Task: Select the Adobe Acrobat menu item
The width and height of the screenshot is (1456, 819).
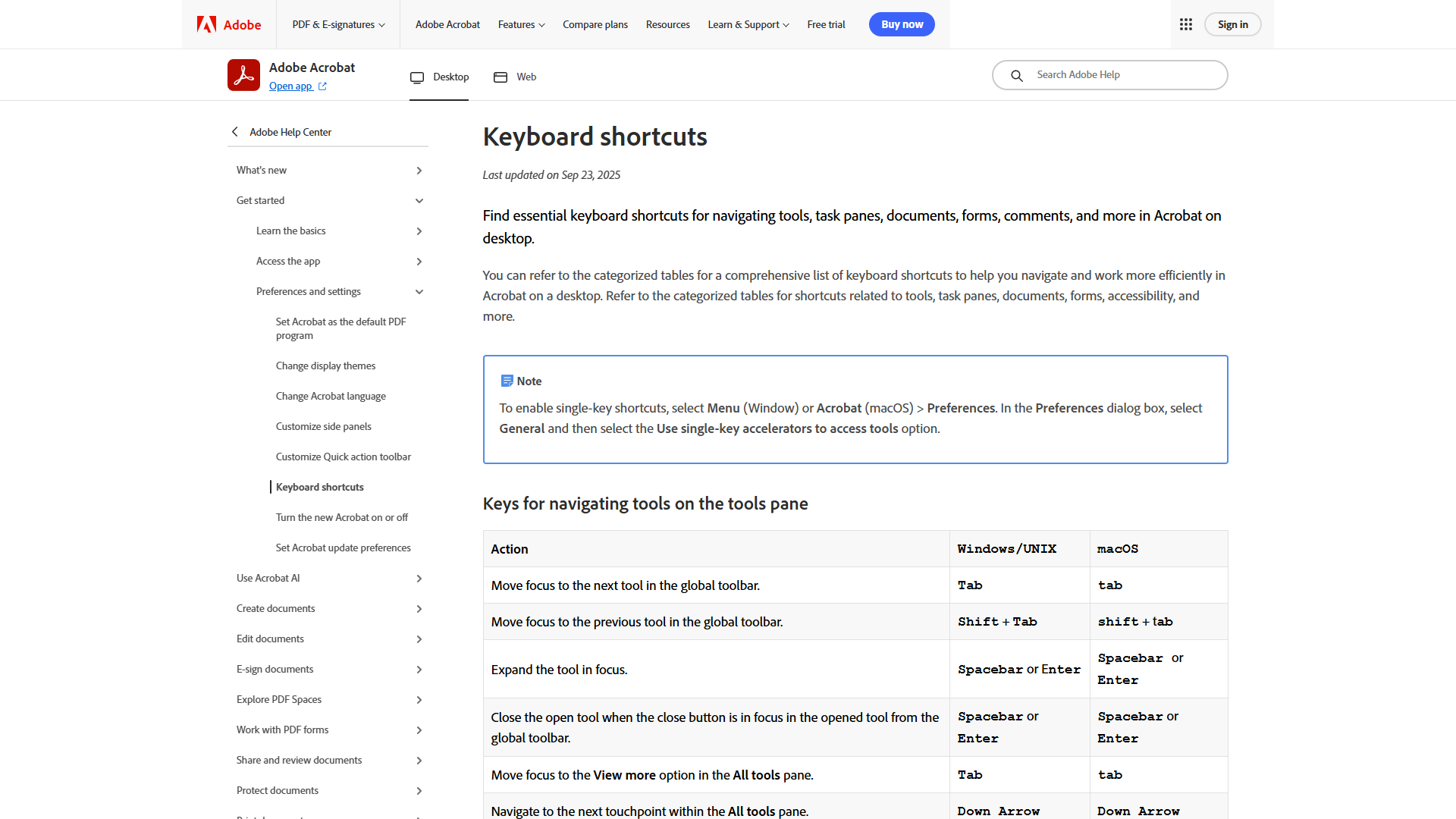Action: point(447,24)
